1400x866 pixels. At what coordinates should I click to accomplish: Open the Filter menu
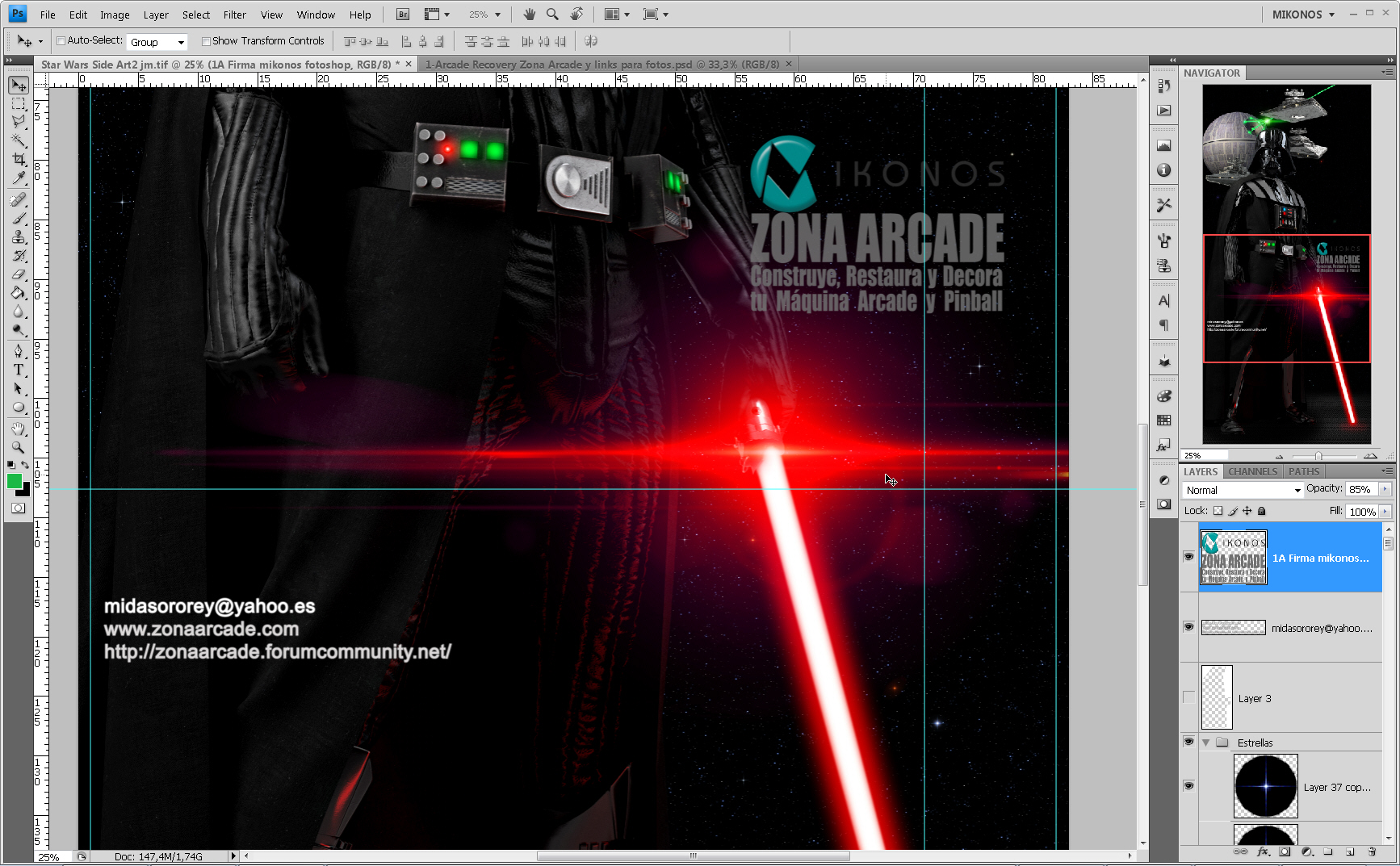point(234,15)
